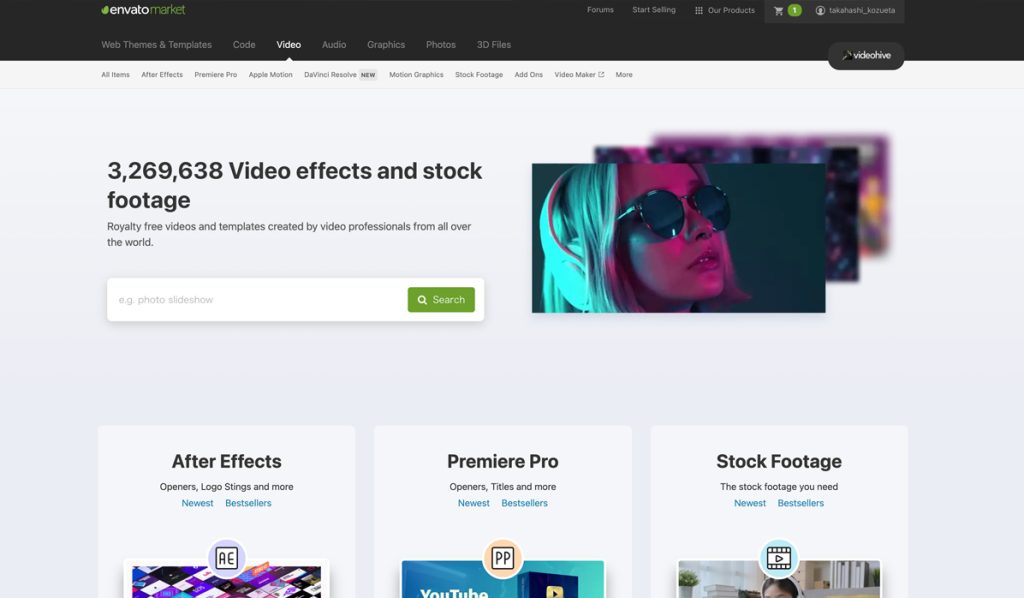Open the Audio category menu

pos(334,44)
